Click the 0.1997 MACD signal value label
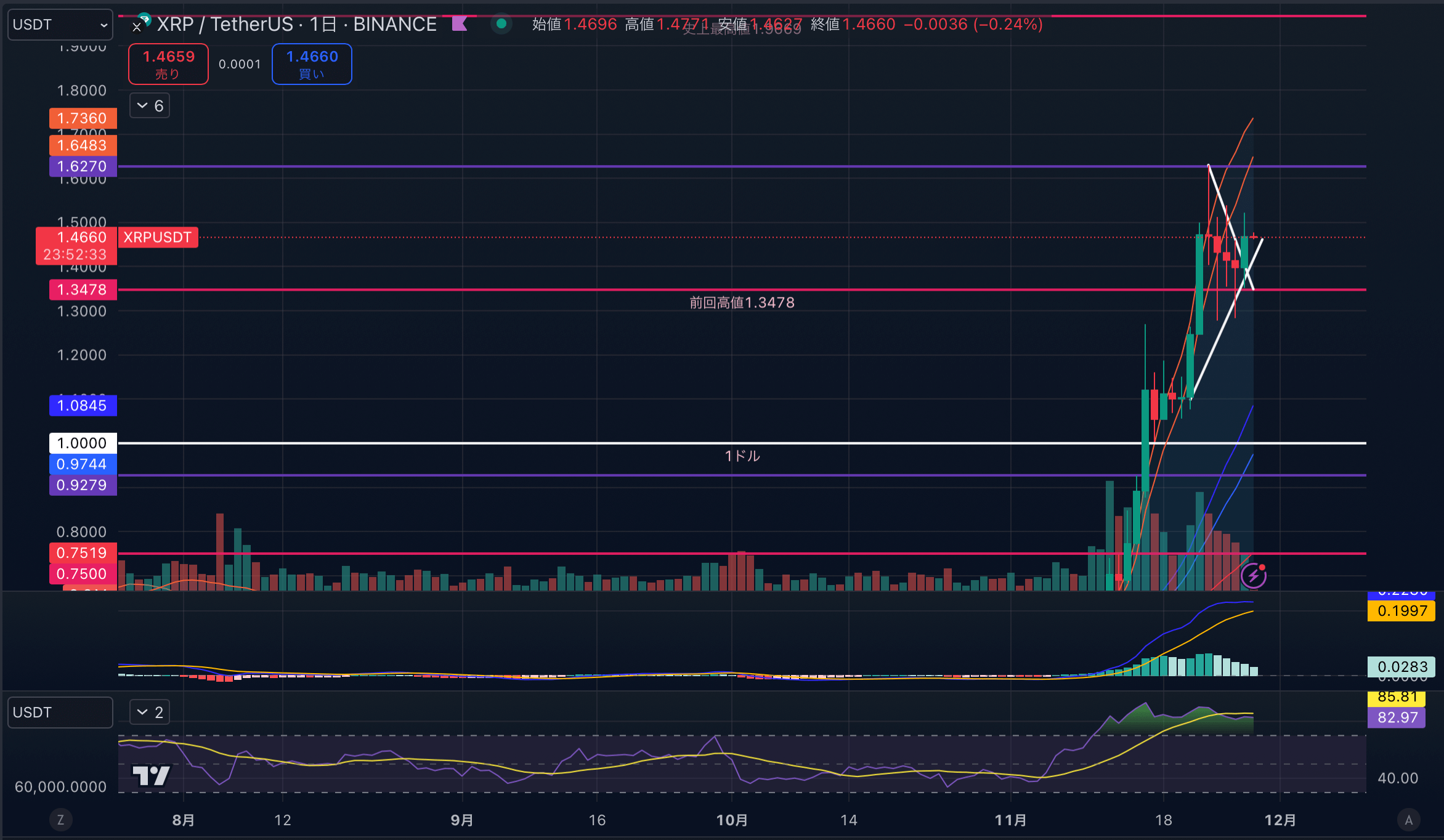The width and height of the screenshot is (1444, 840). [x=1401, y=611]
